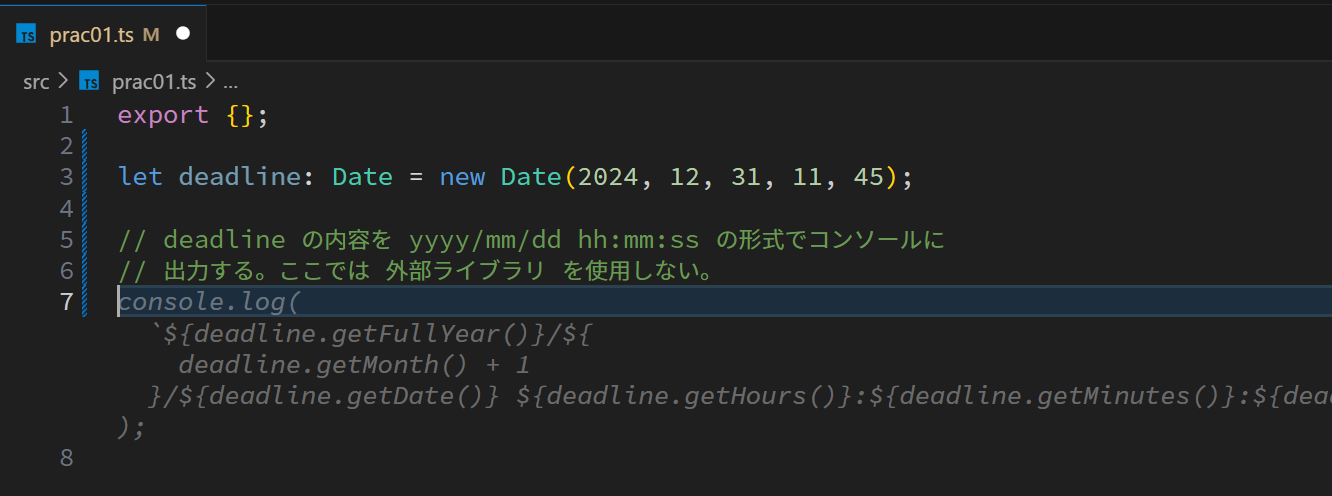Click the unsaved changes dot on the tab
The image size is (1332, 496).
(182, 34)
